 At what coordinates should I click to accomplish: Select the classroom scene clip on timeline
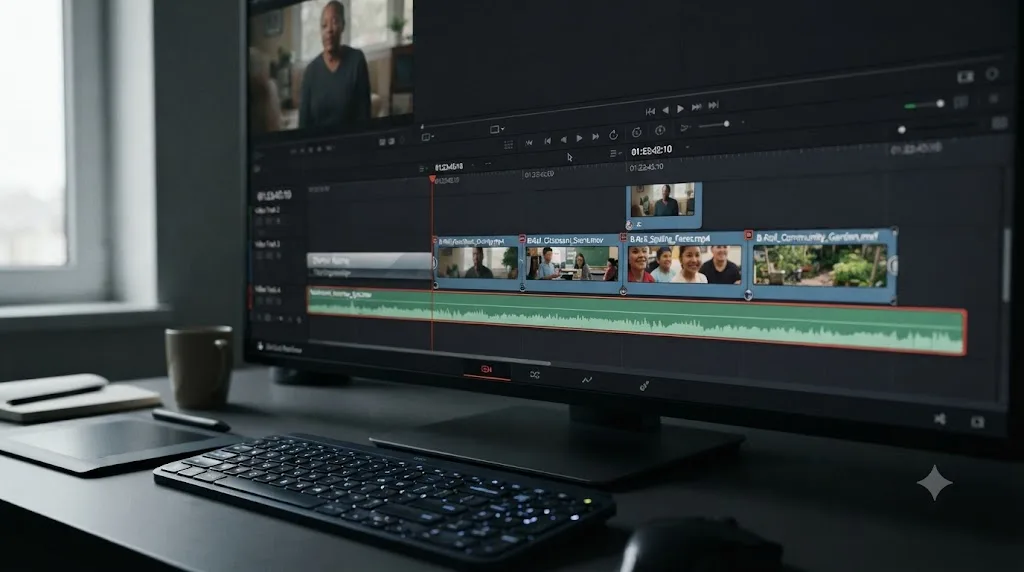[572, 262]
